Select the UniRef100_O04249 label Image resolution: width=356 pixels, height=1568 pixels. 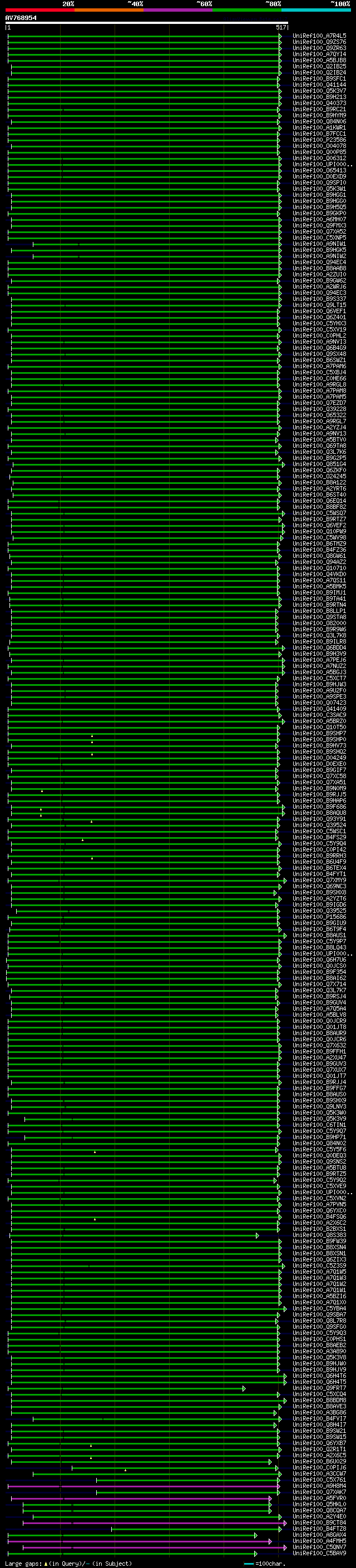[319, 759]
